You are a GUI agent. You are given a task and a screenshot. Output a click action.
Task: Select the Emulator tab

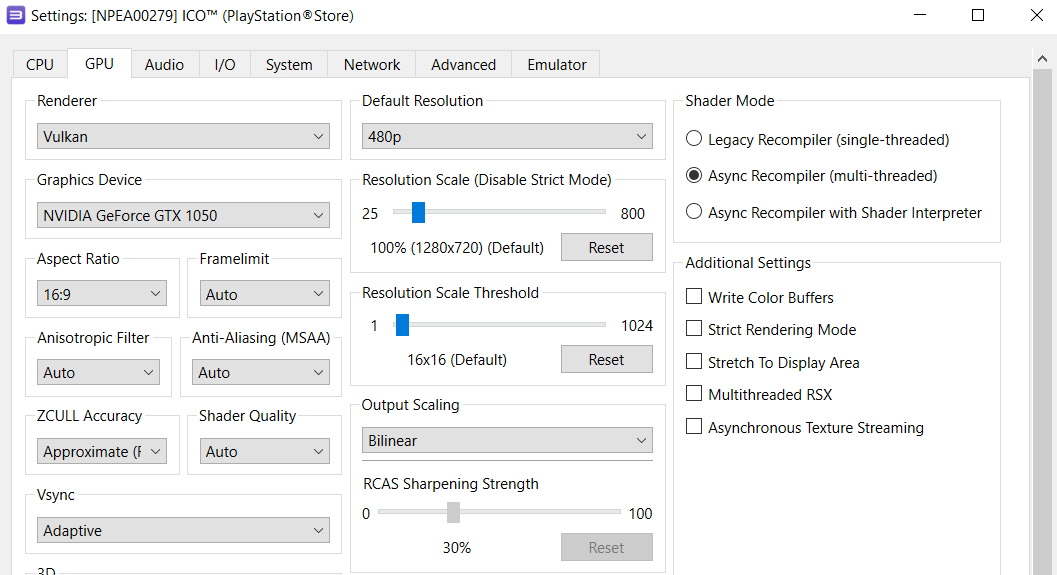(557, 64)
